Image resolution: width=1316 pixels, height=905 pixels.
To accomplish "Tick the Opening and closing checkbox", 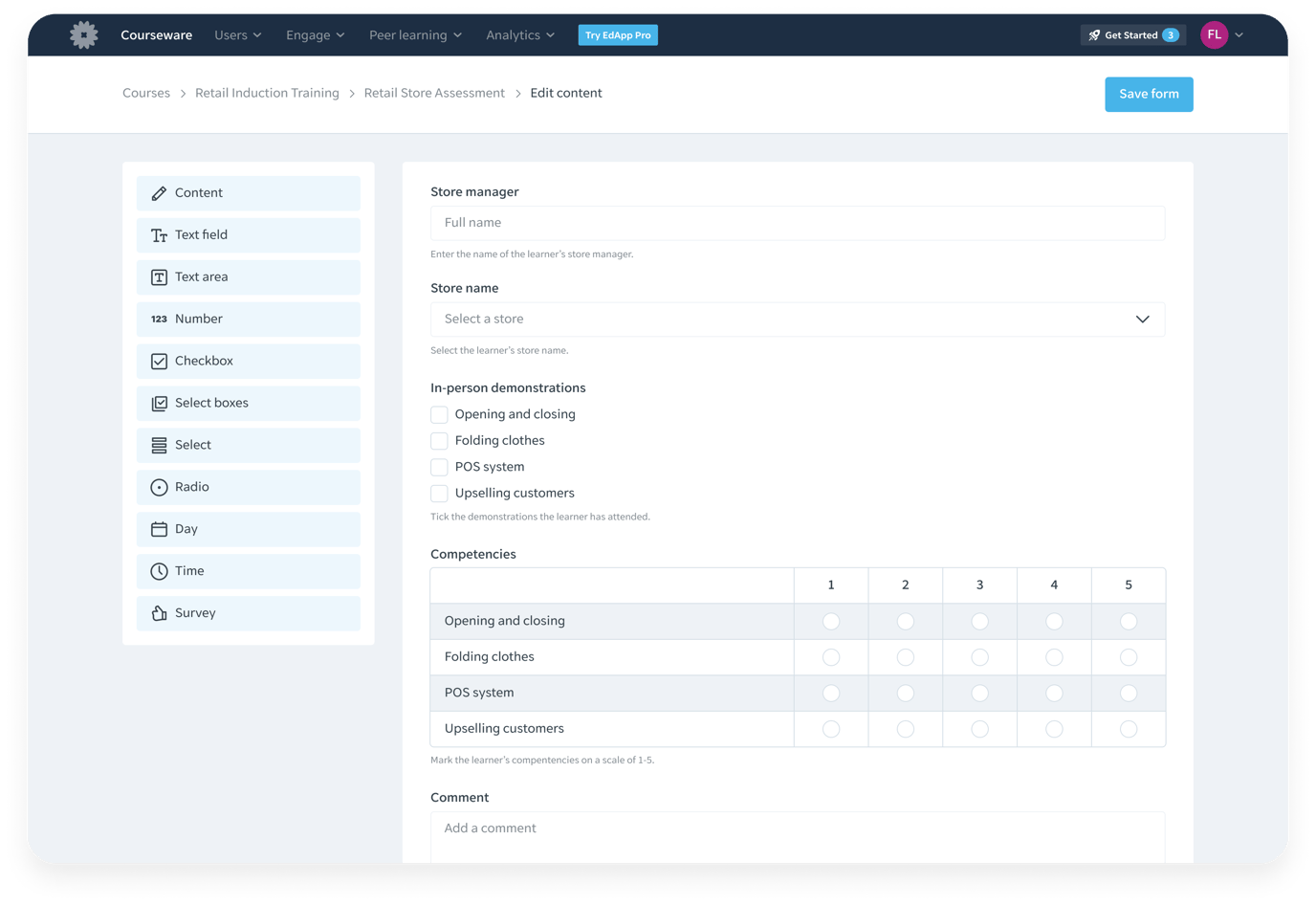I will pos(439,415).
